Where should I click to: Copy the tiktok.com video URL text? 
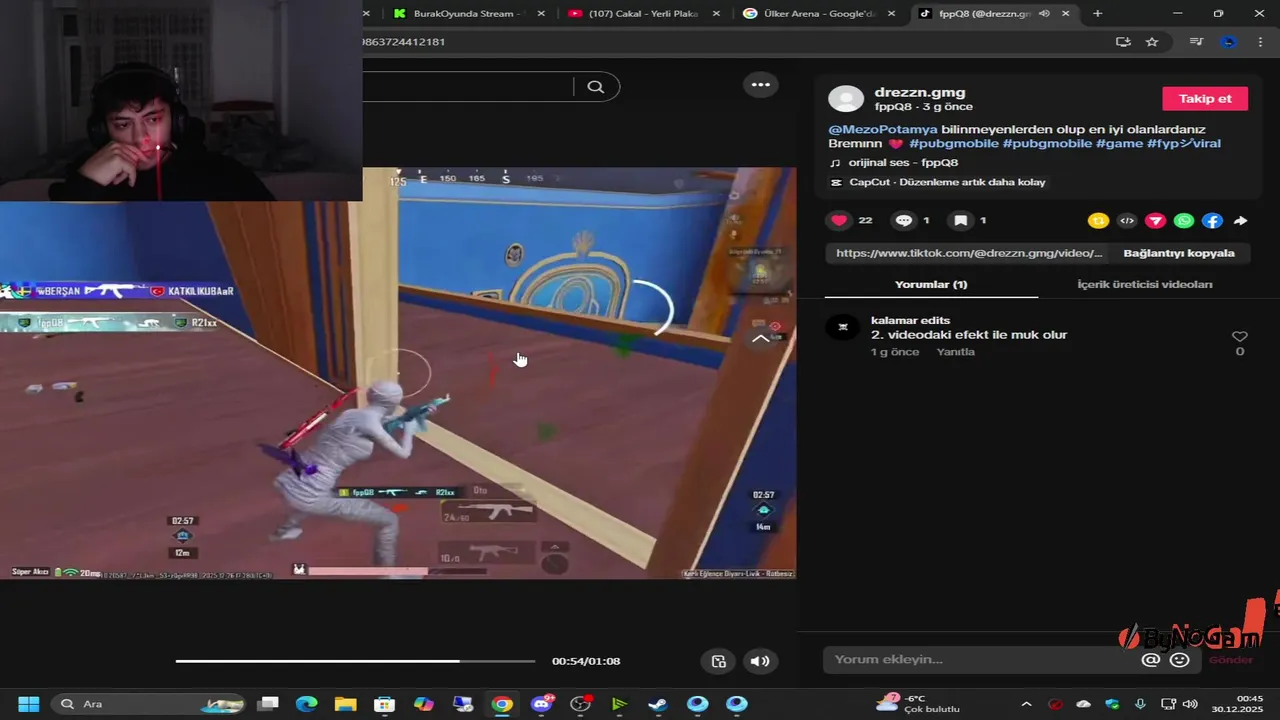(969, 253)
